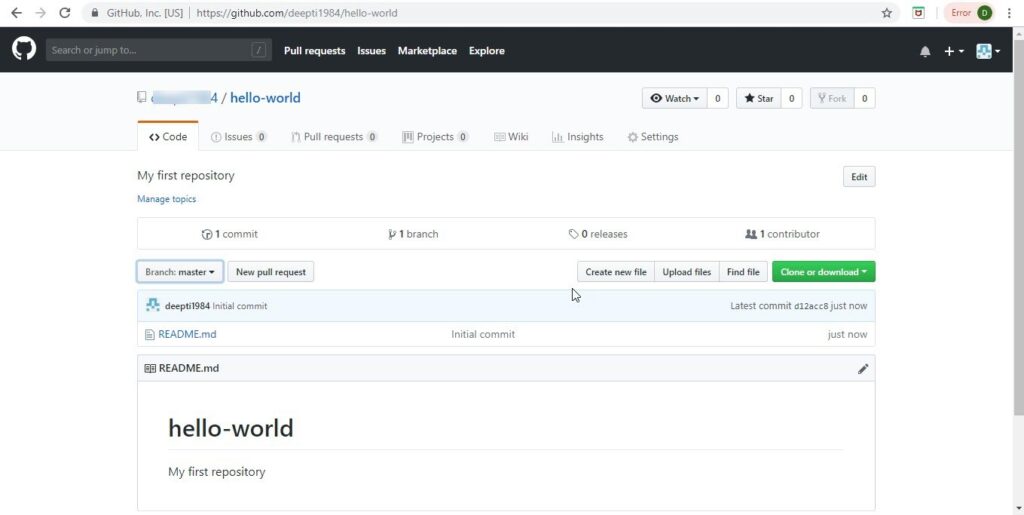Image resolution: width=1024 pixels, height=515 pixels.
Task: Click the README.md file icon
Action: pos(150,334)
